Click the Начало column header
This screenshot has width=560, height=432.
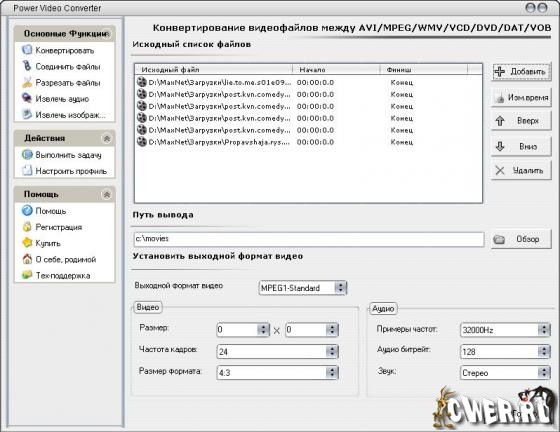point(336,70)
